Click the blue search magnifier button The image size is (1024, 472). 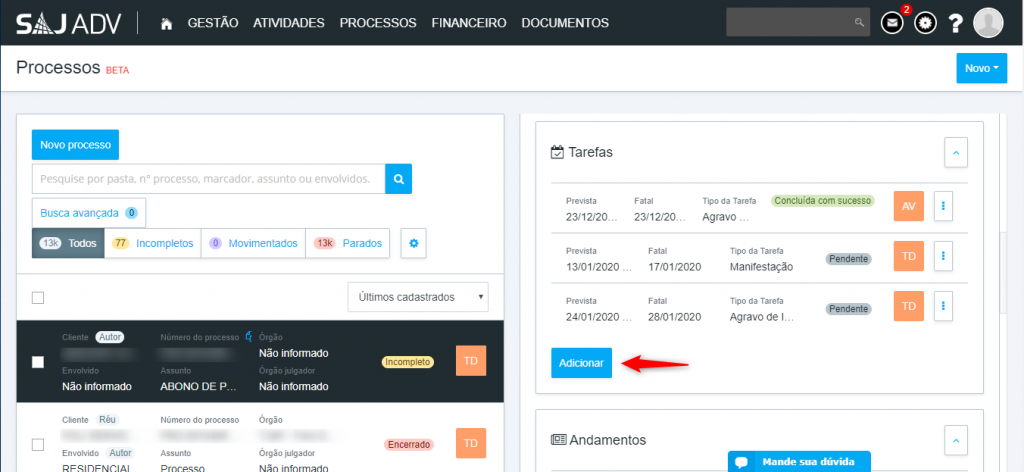pyautogui.click(x=398, y=179)
